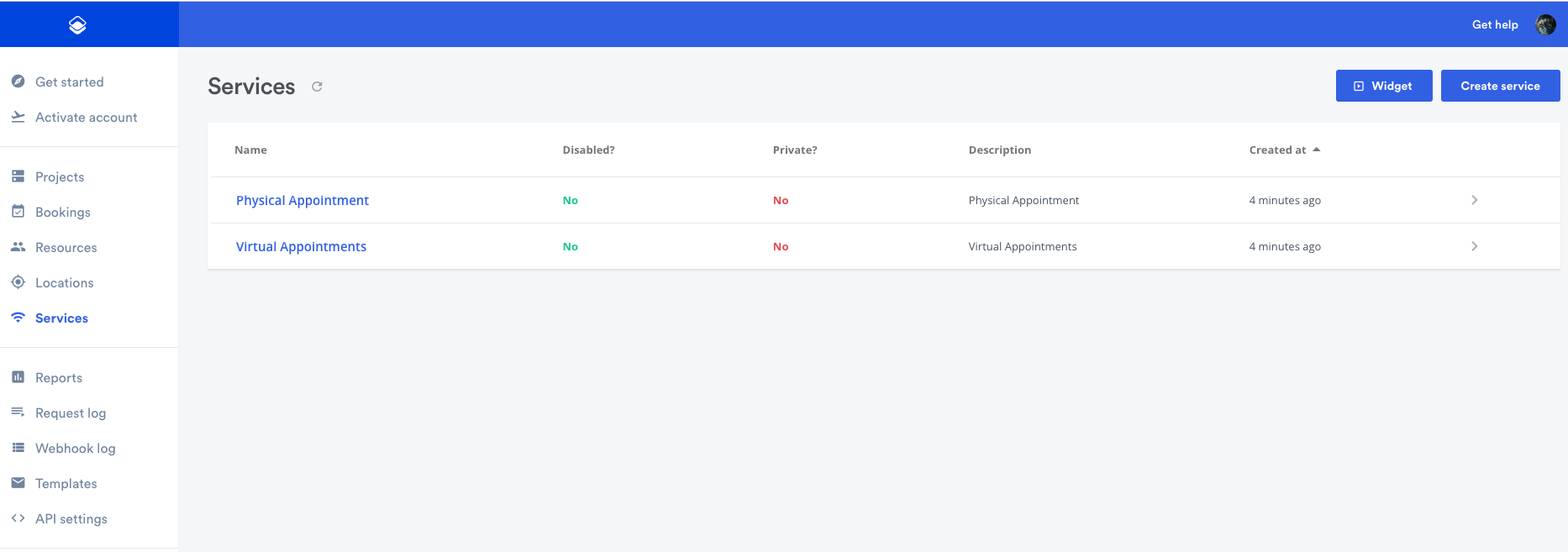The image size is (1568, 552).
Task: Click Create service button
Action: 1500,86
